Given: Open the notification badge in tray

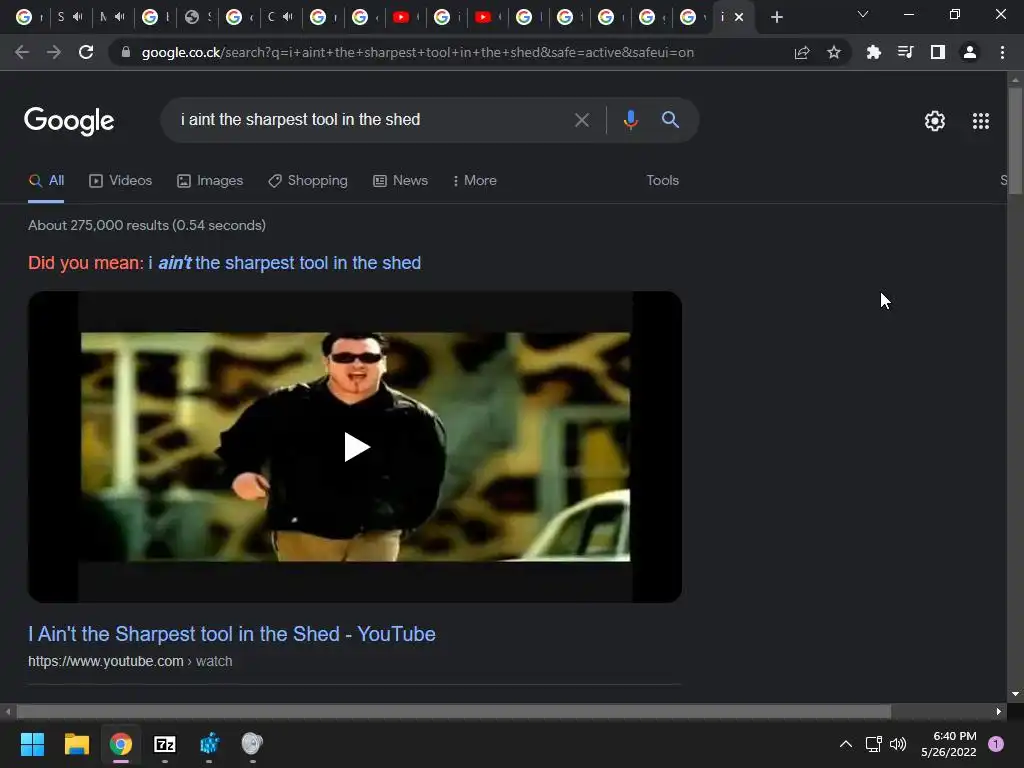Looking at the screenshot, I should (x=995, y=744).
